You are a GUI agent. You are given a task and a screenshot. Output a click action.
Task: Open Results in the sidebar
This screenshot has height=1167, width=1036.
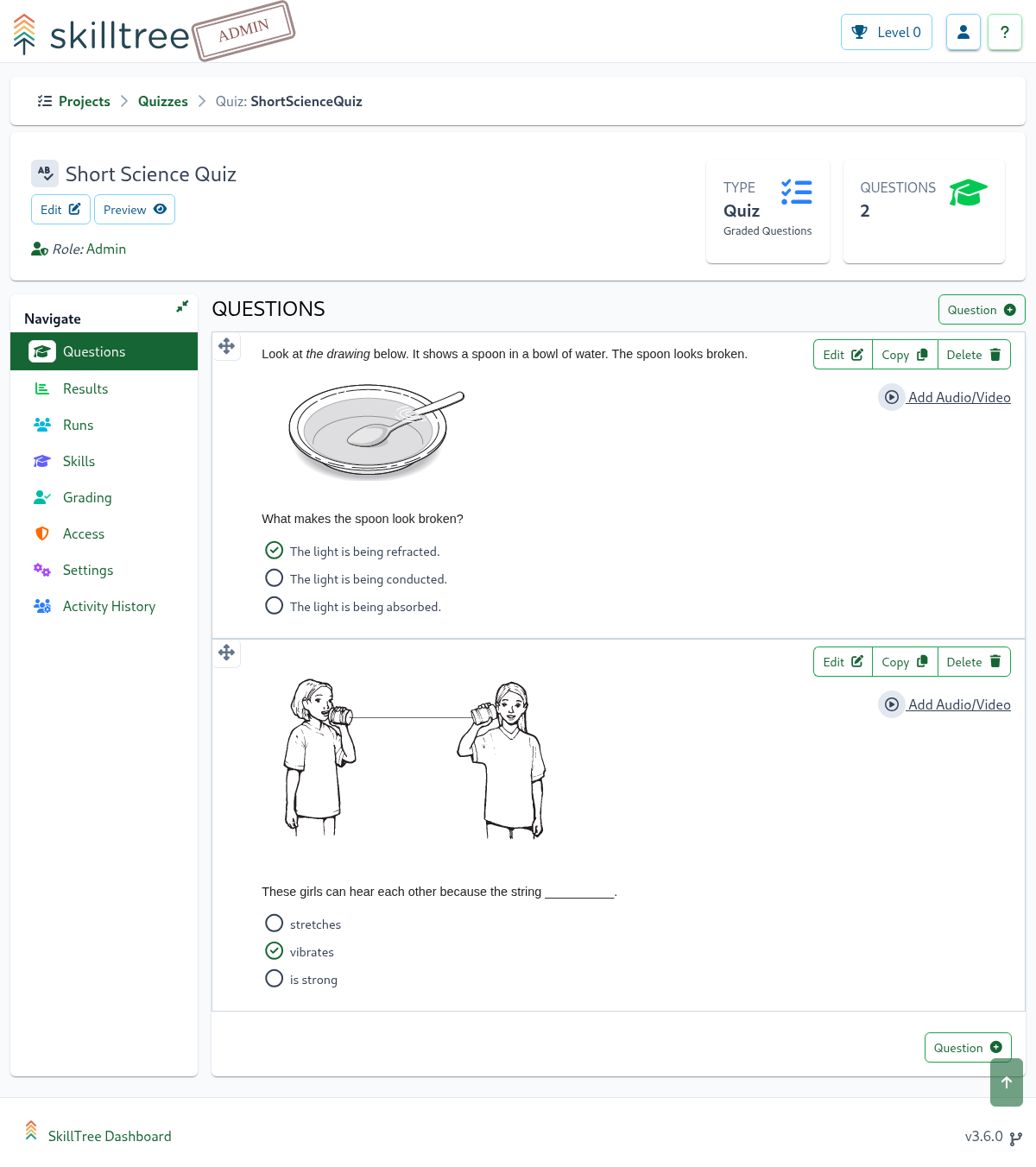(104, 388)
